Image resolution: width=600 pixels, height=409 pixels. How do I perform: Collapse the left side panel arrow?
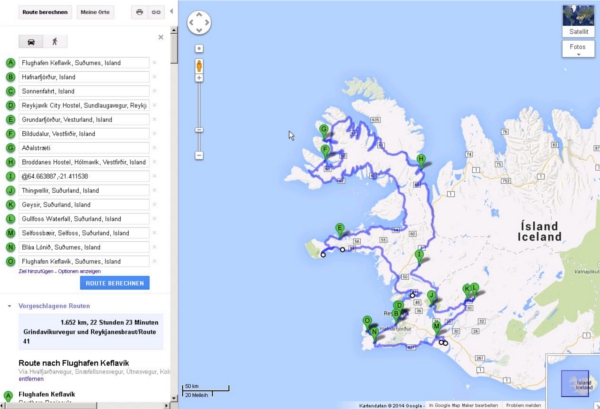171,11
